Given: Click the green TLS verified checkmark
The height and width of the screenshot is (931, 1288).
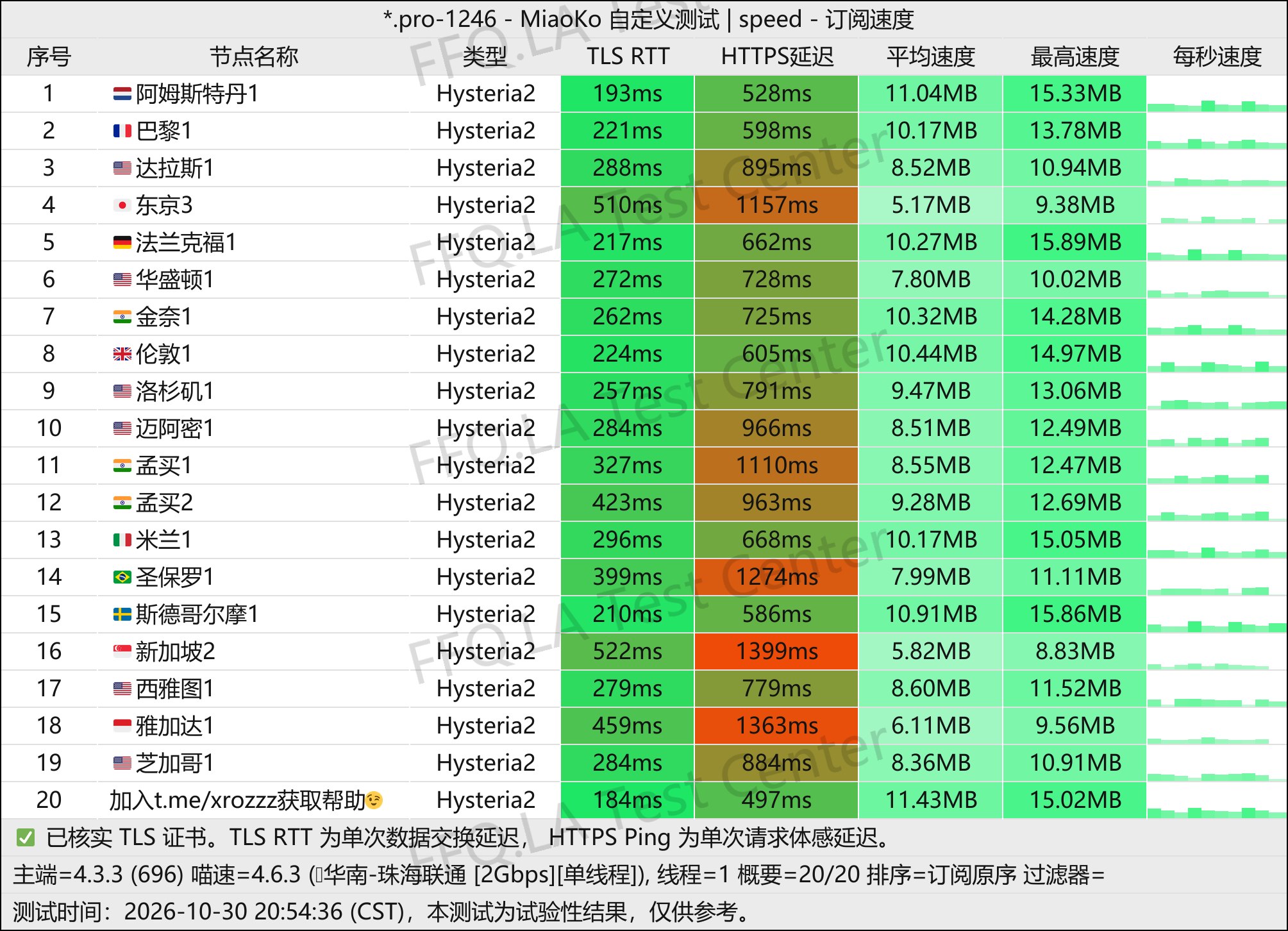Looking at the screenshot, I should [25, 838].
